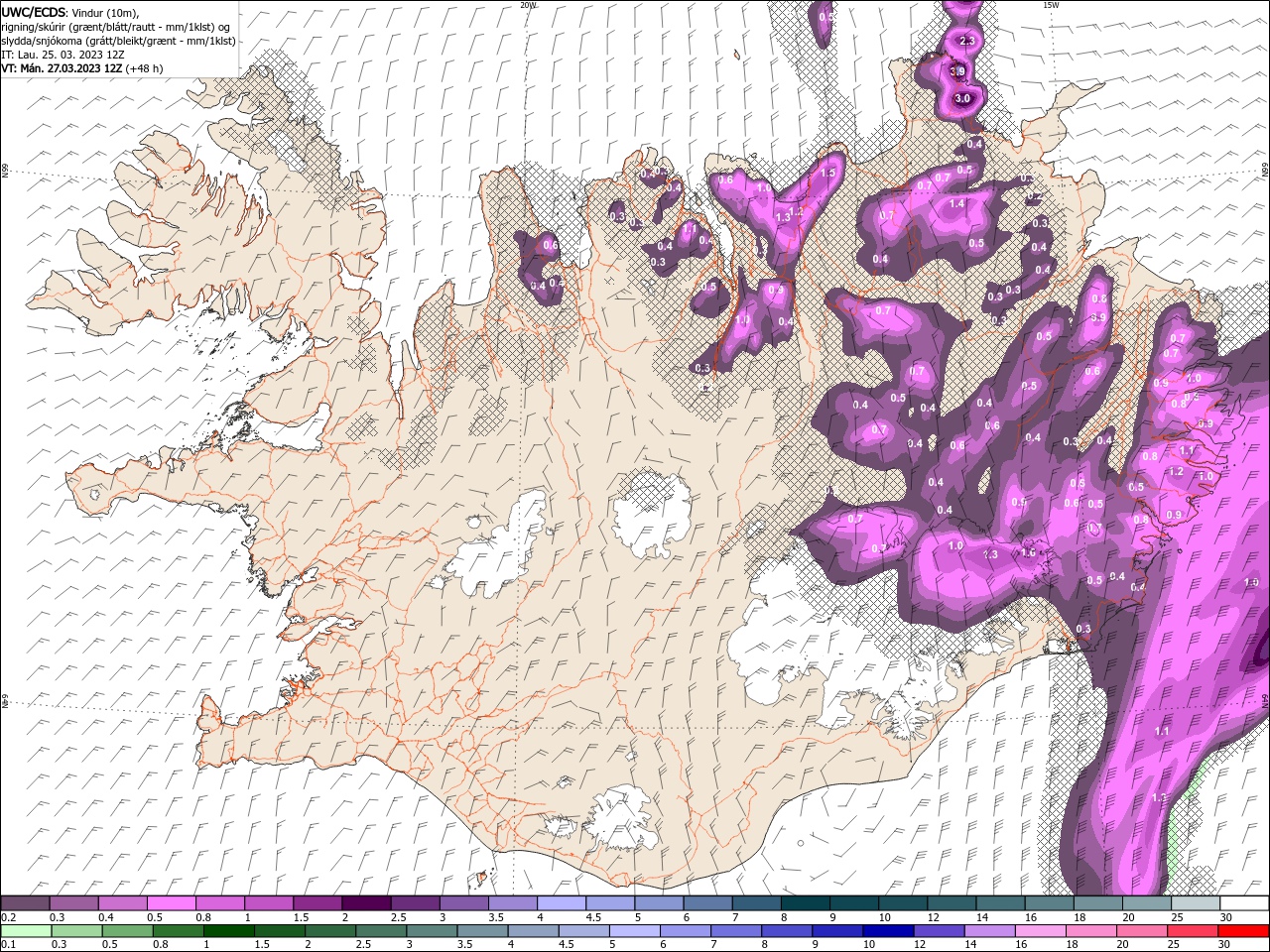Select the pink swatch between 16 and 18 in the bottom legend row
Image resolution: width=1270 pixels, height=952 pixels.
[1042, 930]
